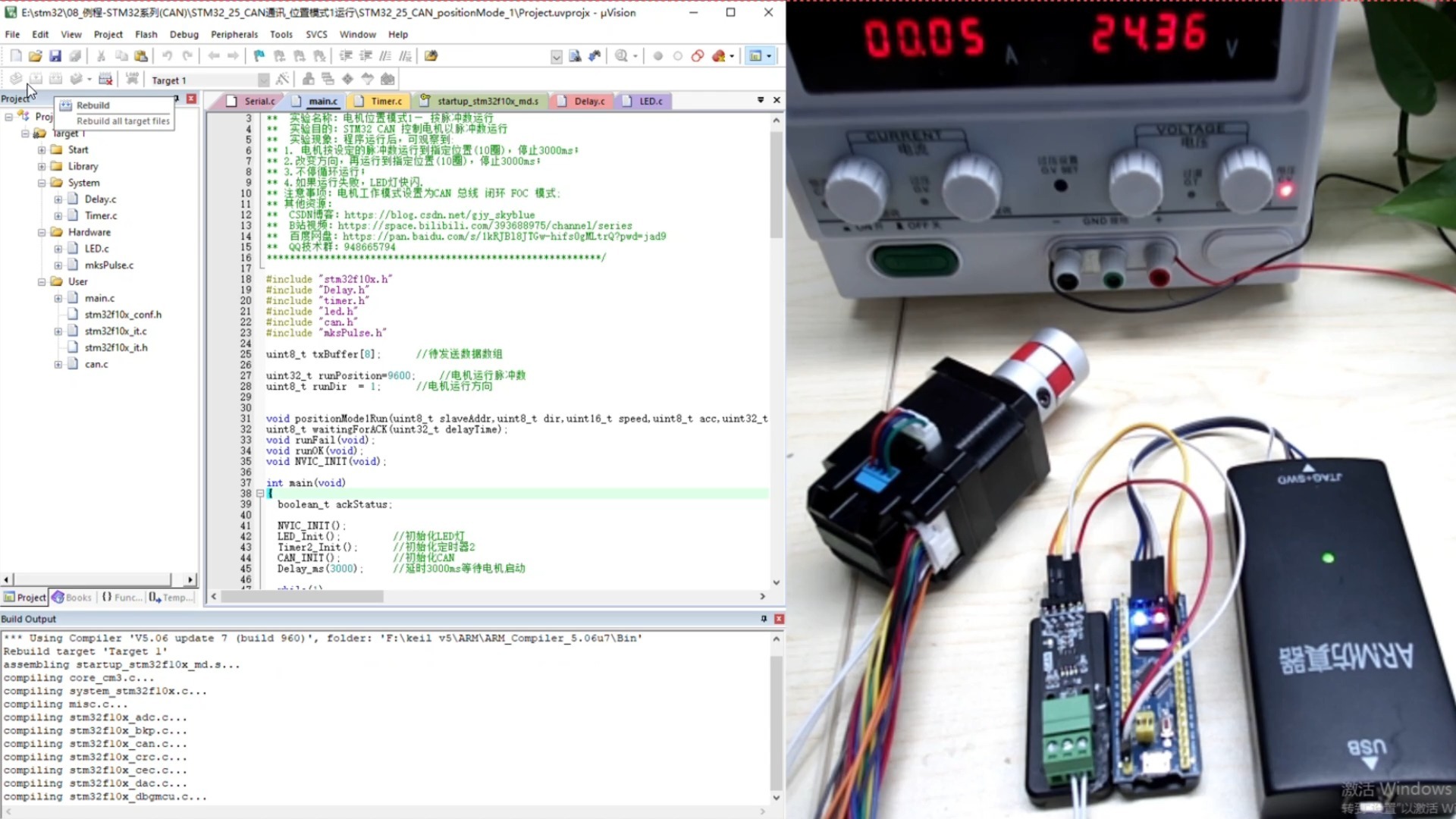Expand the Hardware group in the project tree
This screenshot has height=819, width=1456.
click(43, 232)
